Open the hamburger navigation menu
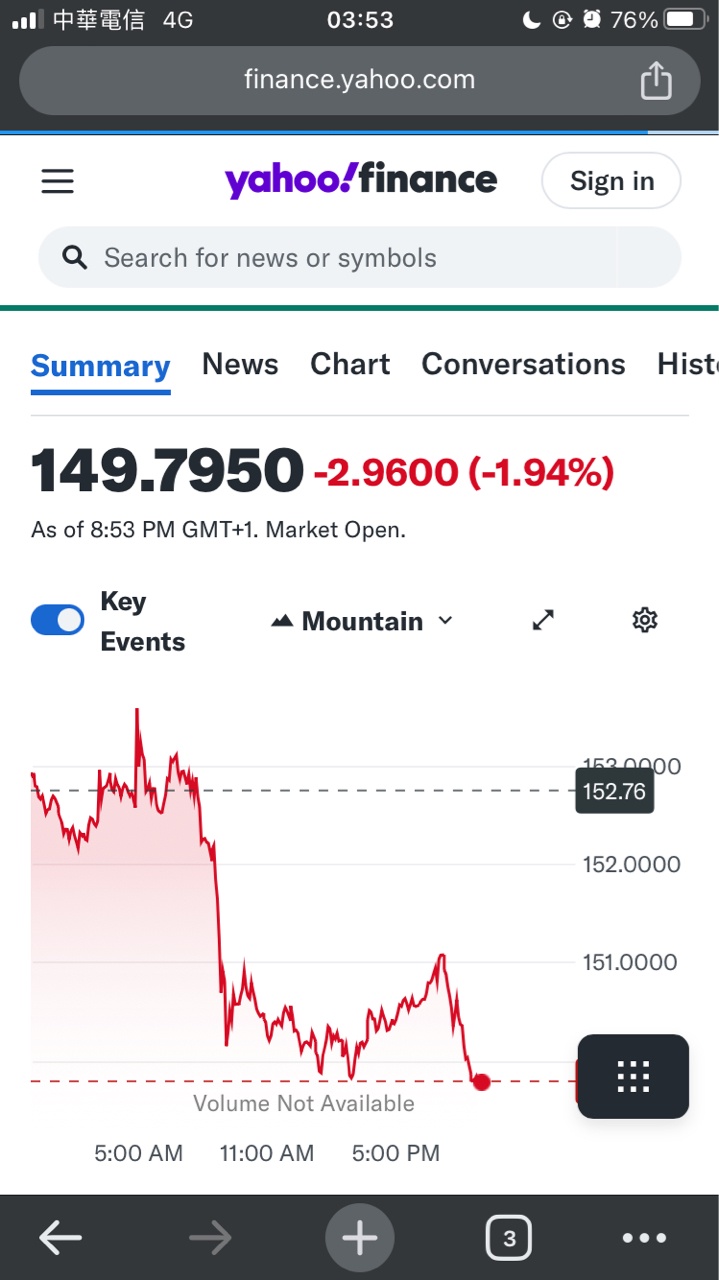This screenshot has width=719, height=1280. coord(57,181)
